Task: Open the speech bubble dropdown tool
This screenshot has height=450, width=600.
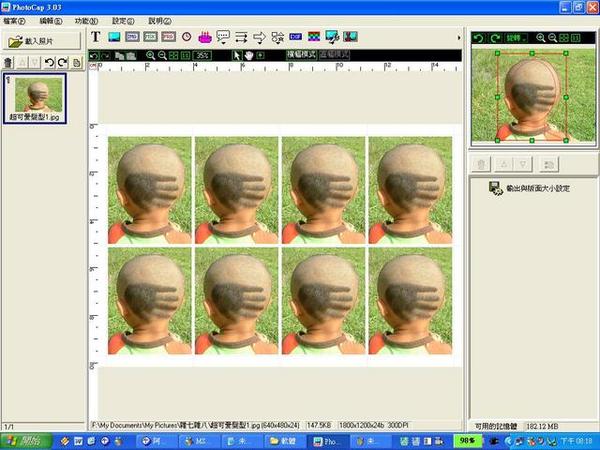Action: (x=223, y=37)
